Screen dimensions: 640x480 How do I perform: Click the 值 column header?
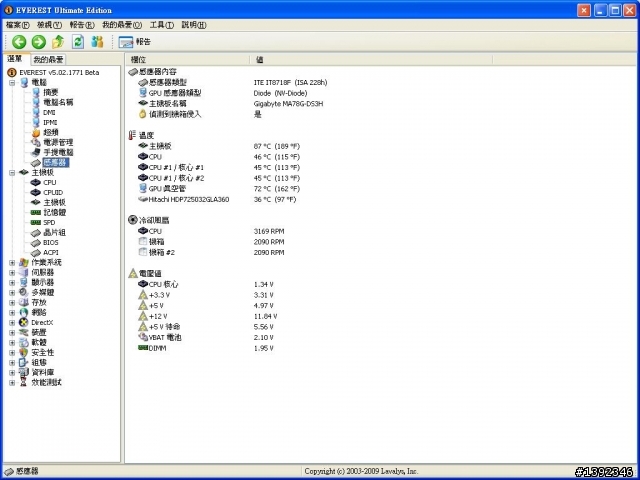pos(371,60)
